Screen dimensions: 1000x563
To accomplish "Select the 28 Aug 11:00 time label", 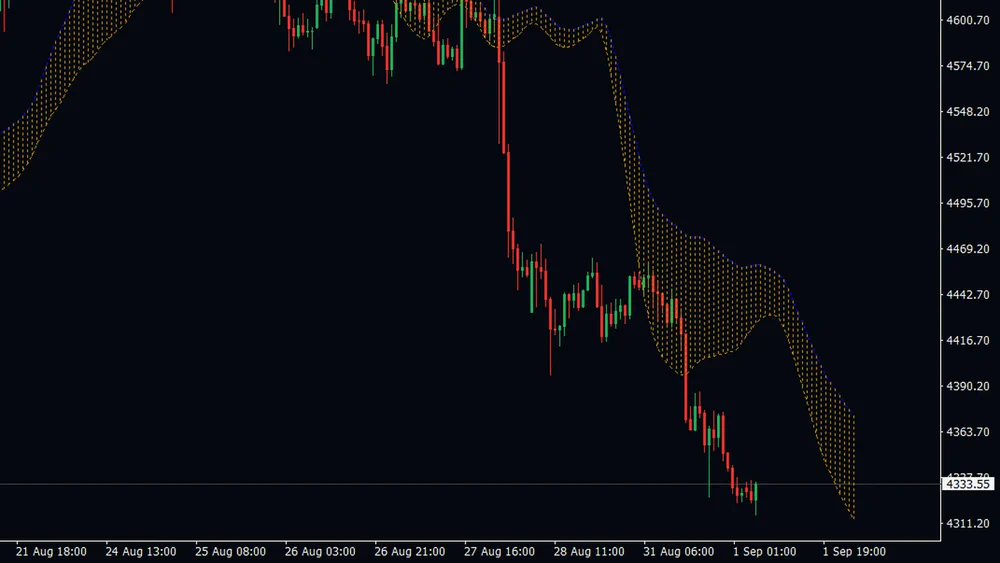I will point(589,552).
